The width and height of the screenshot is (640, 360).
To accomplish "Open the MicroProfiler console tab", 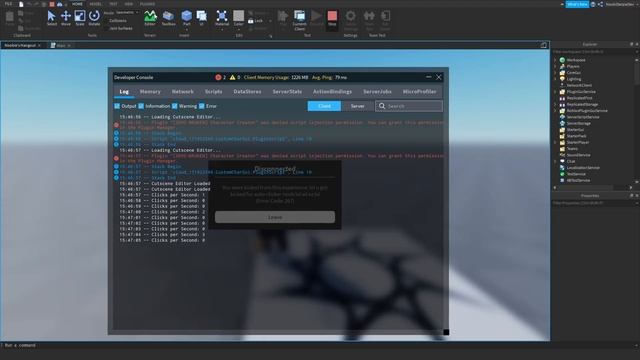I will click(x=420, y=92).
